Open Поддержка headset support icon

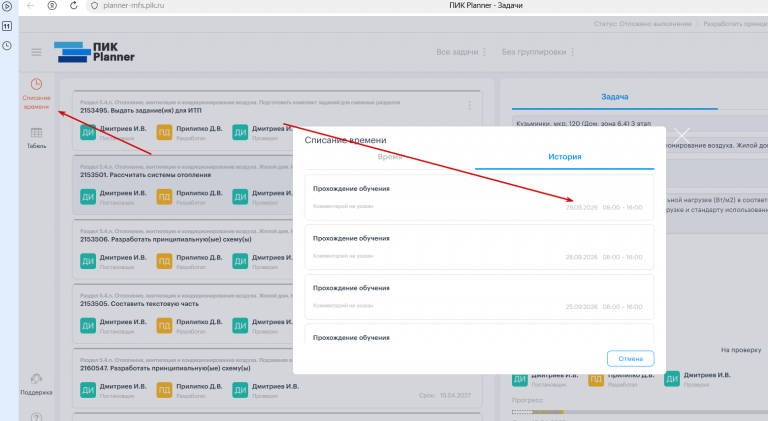36,379
